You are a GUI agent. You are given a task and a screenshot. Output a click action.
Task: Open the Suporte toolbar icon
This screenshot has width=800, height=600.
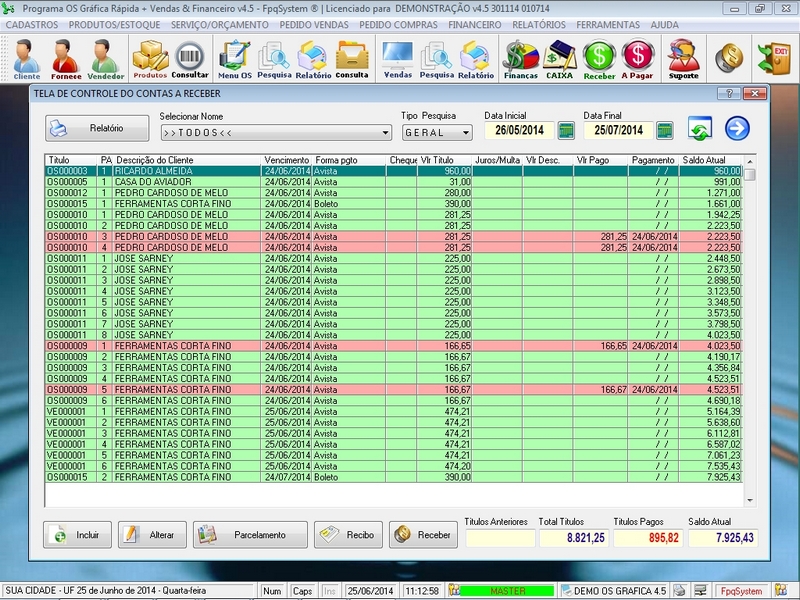pos(683,58)
